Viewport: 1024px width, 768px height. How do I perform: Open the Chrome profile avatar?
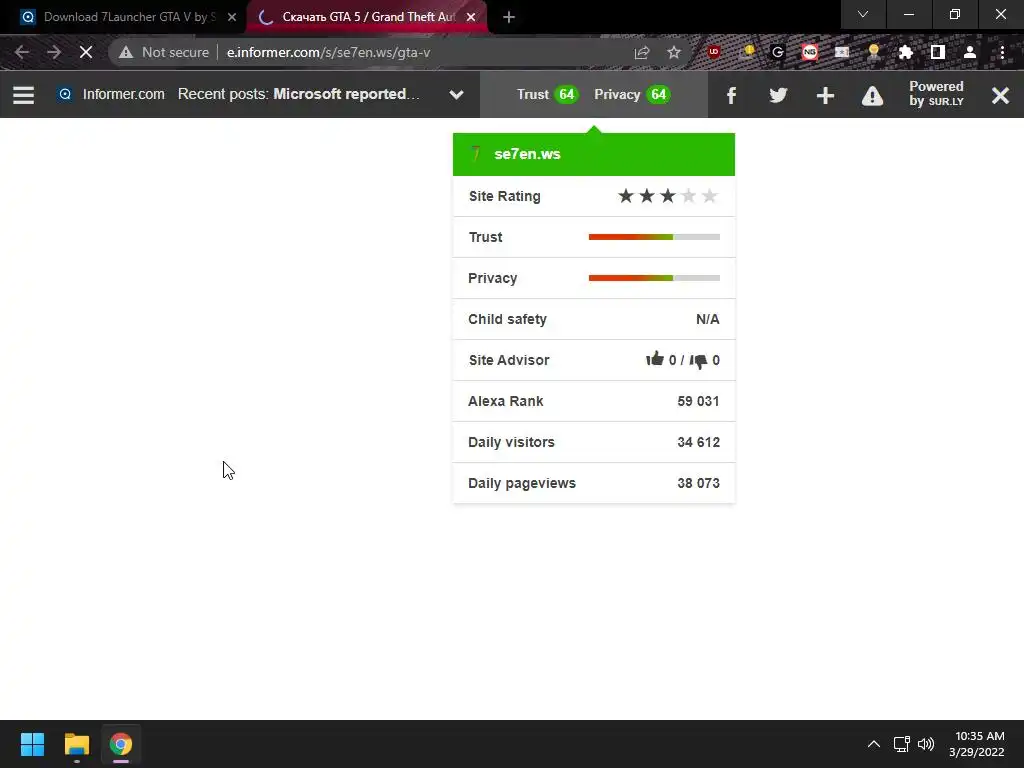[x=970, y=52]
